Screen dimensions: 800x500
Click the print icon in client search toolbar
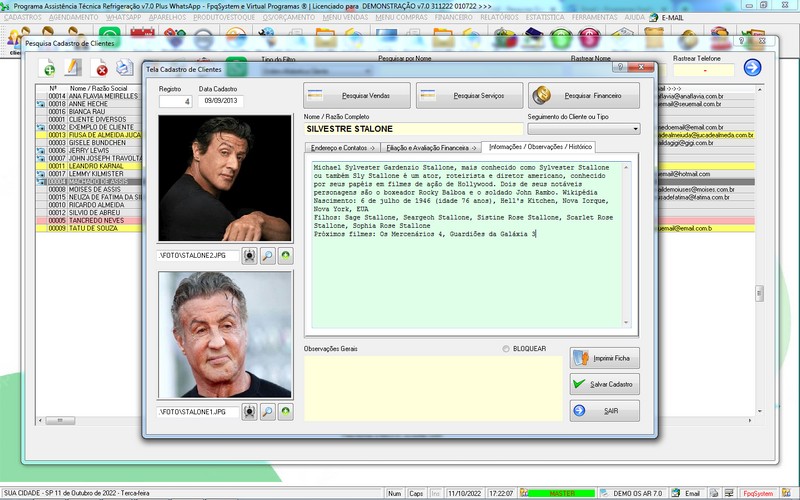125,68
